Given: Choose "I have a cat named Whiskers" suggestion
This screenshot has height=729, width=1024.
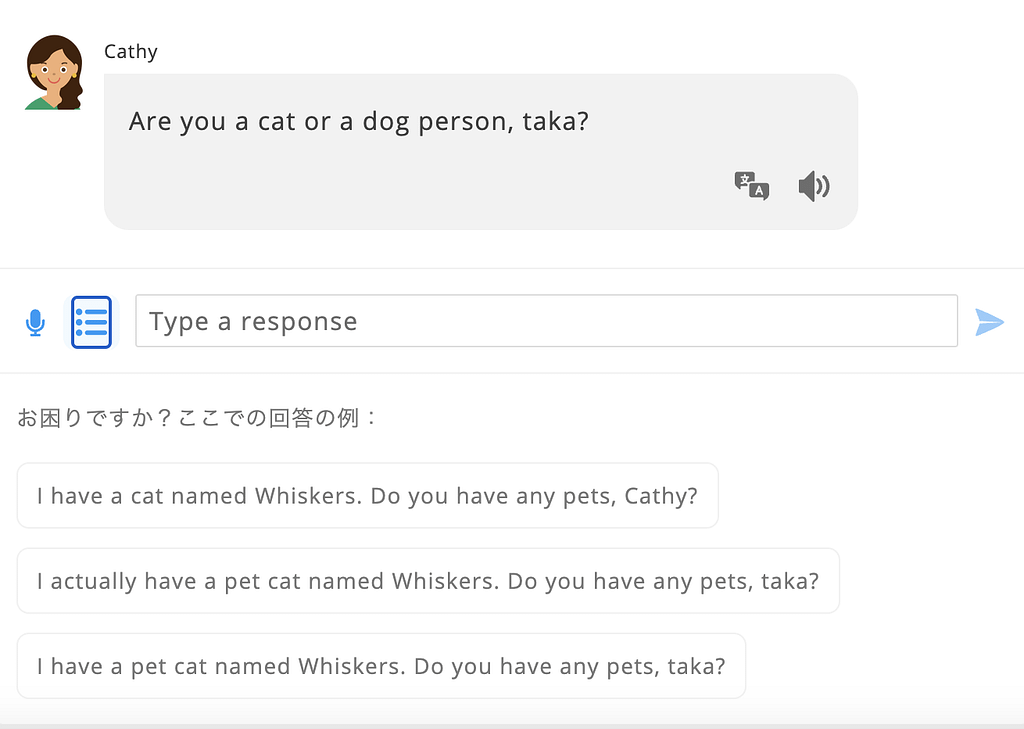Looking at the screenshot, I should (x=367, y=496).
